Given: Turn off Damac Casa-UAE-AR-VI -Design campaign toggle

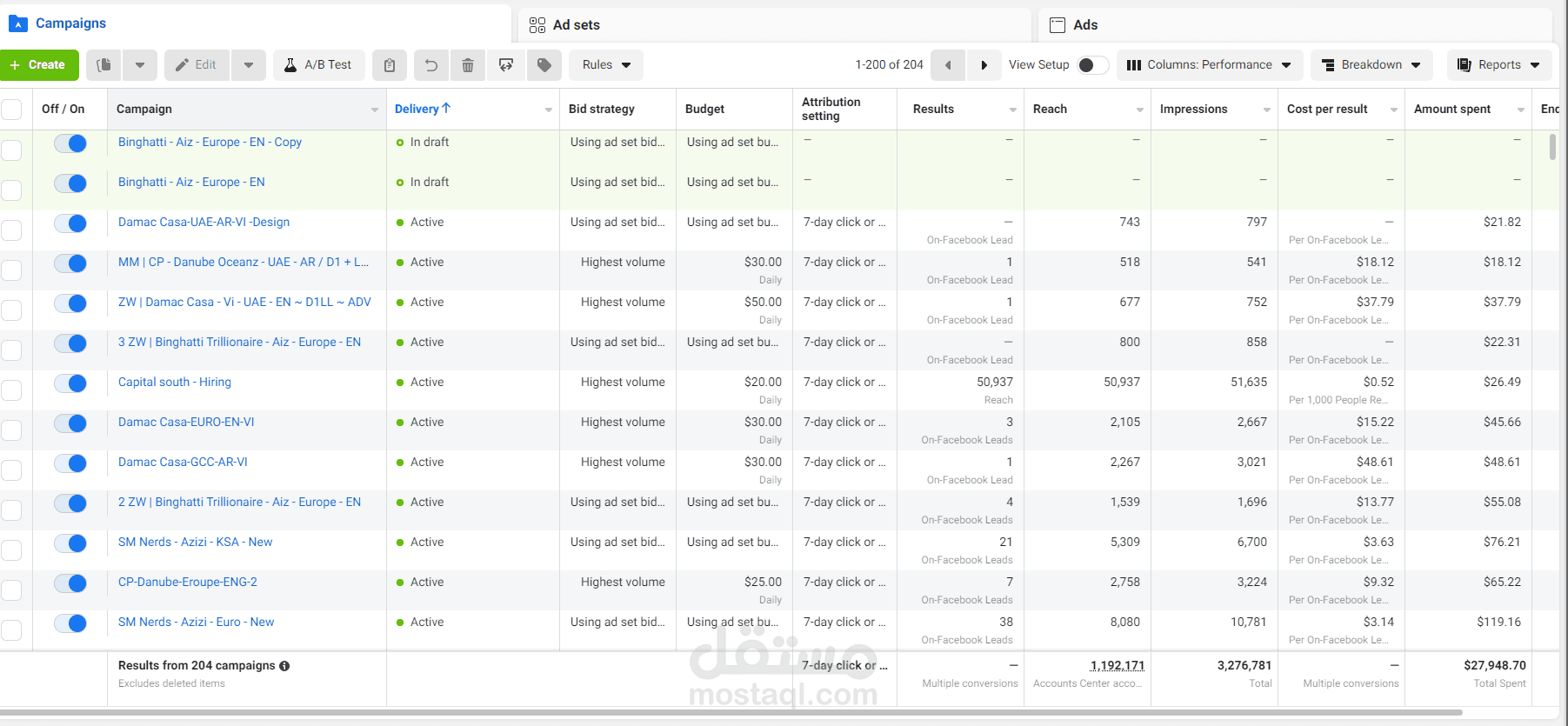Looking at the screenshot, I should pyautogui.click(x=70, y=223).
